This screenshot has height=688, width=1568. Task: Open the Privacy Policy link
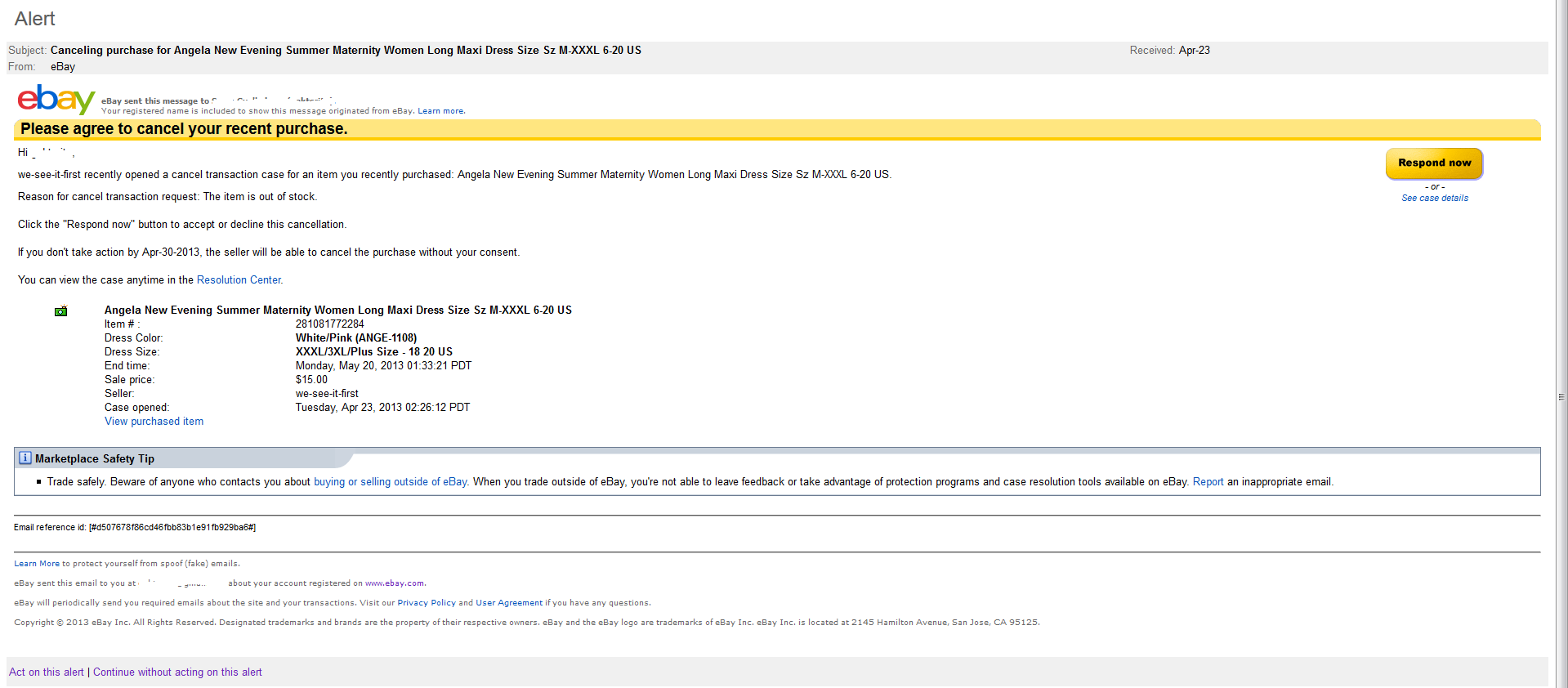coord(427,603)
